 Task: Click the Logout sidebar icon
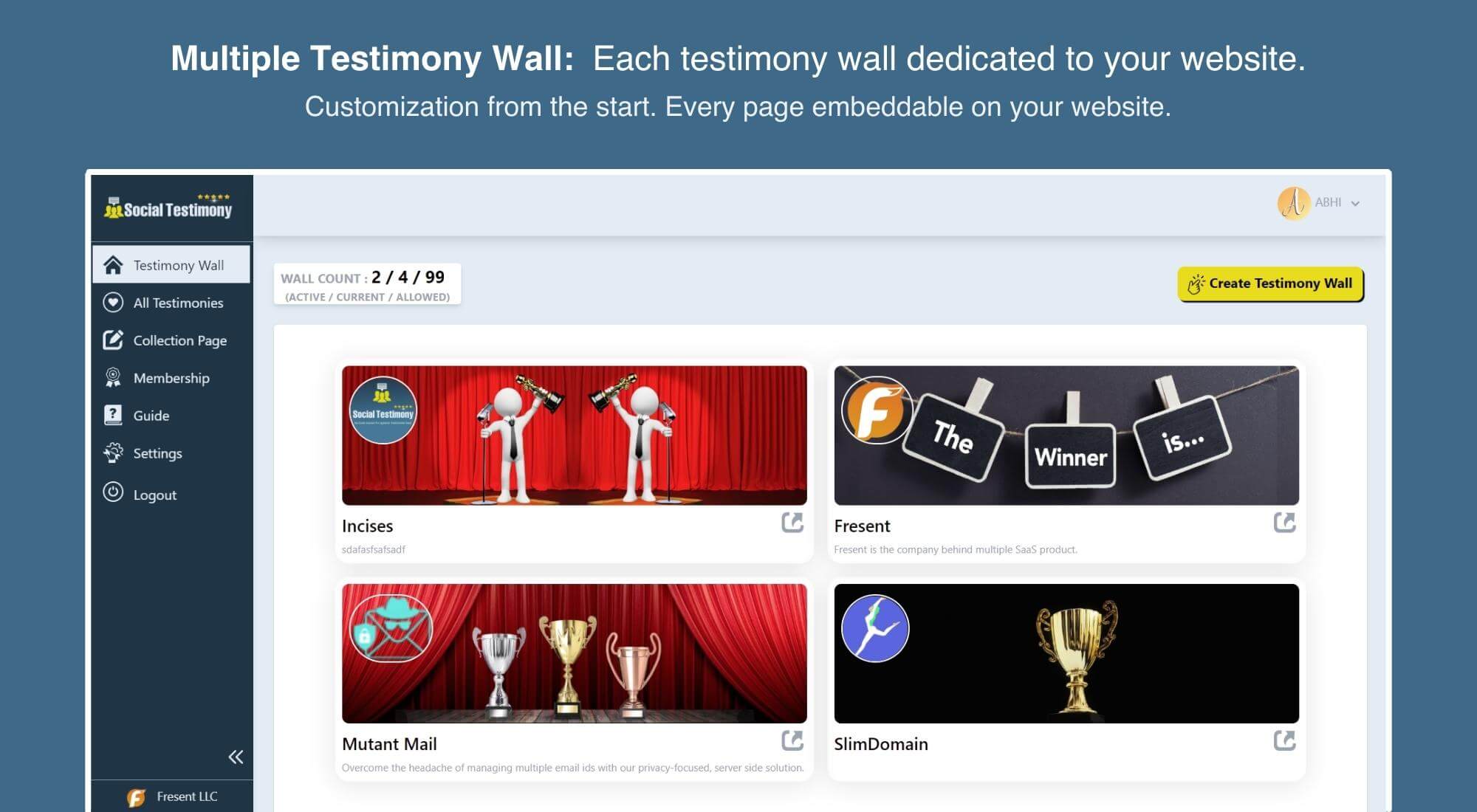coord(112,492)
